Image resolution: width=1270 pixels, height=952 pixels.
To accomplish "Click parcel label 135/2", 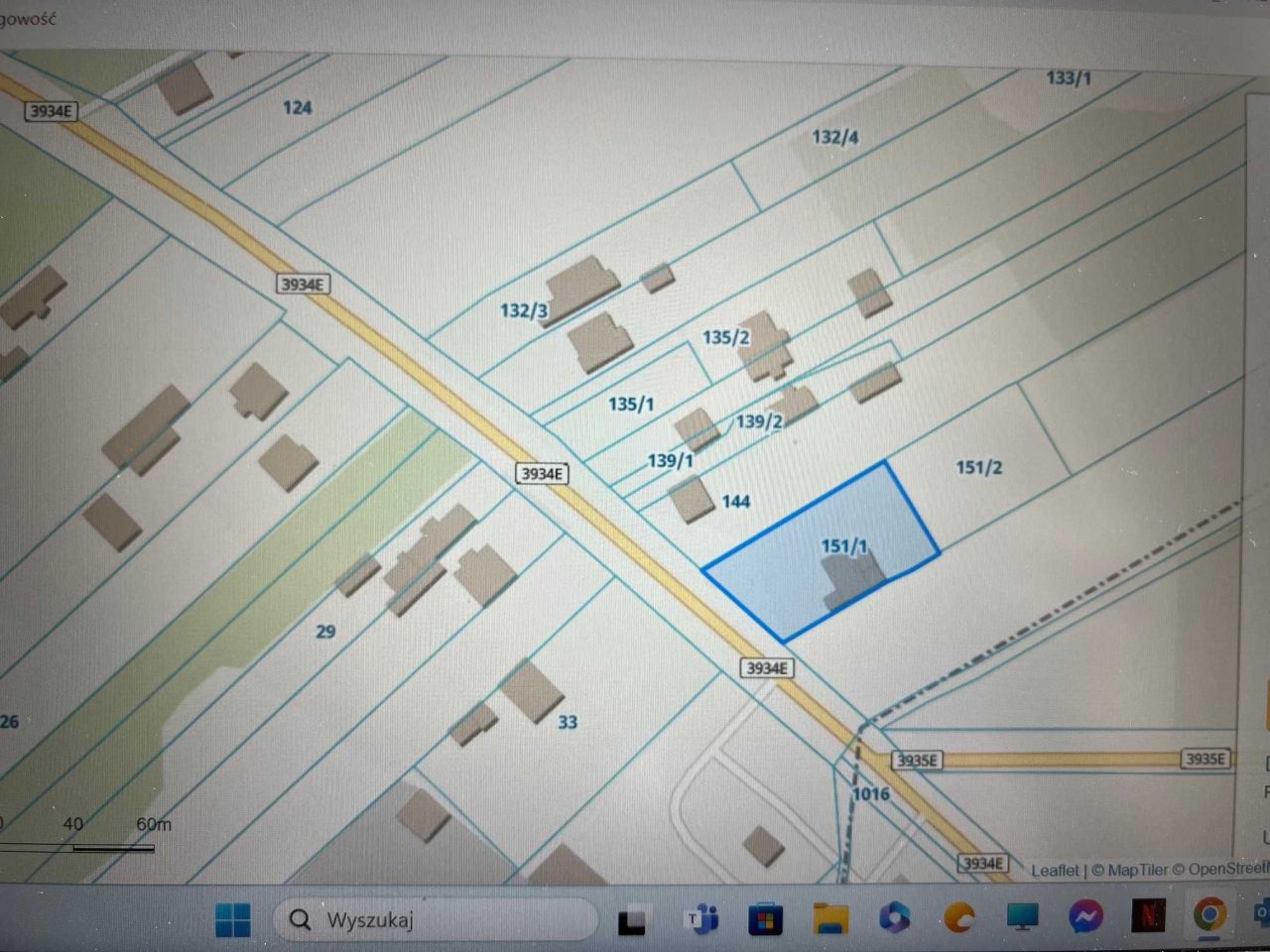I will tap(726, 337).
